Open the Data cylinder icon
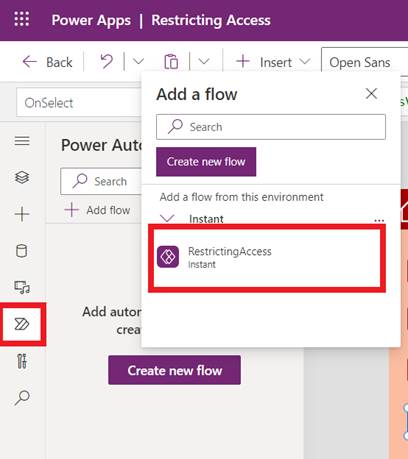Viewport: 408px width, 459px height. [22, 251]
